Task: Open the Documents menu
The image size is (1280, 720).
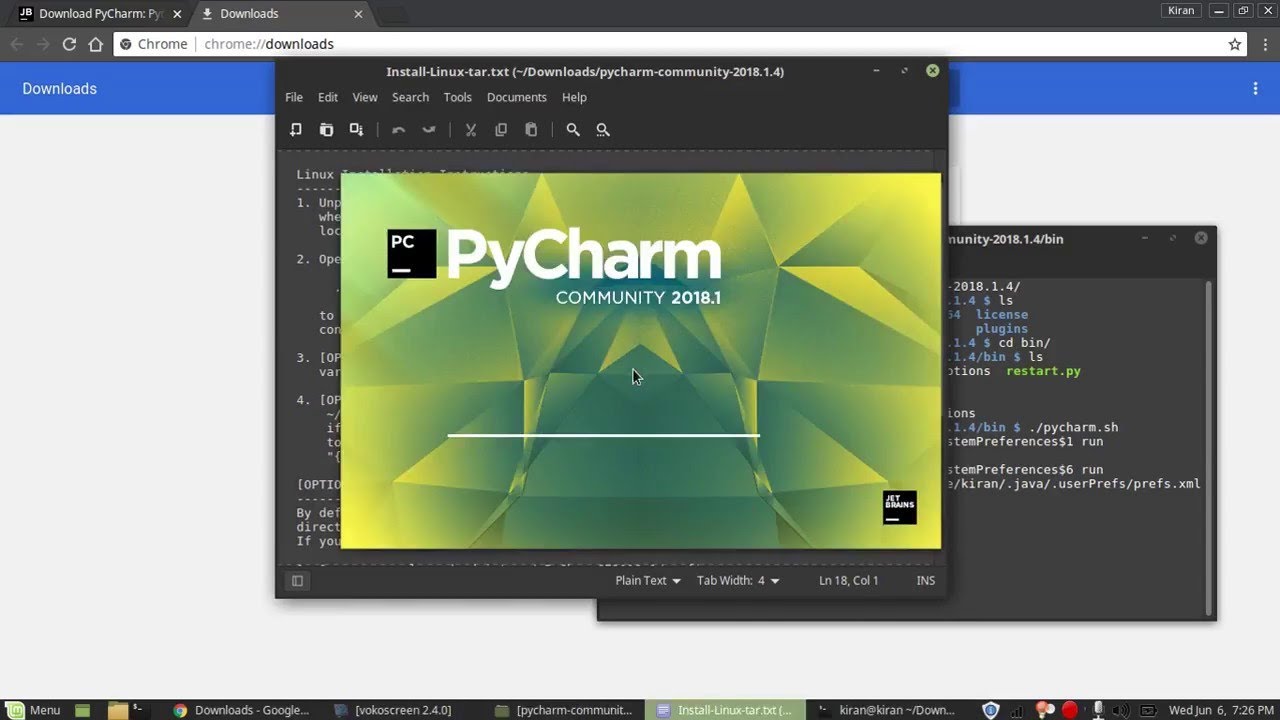Action: pos(517,97)
